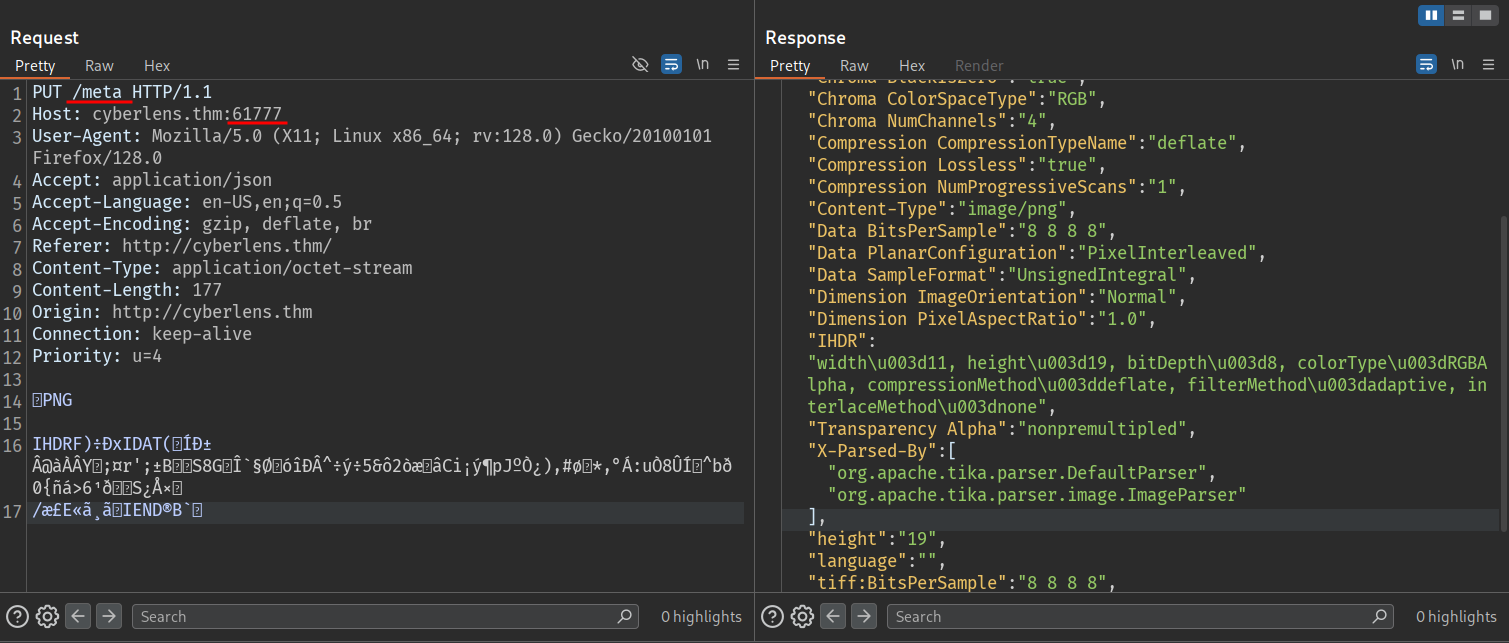Viewport: 1509px width, 643px height.
Task: Go to previous match in Response search
Action: point(833,616)
